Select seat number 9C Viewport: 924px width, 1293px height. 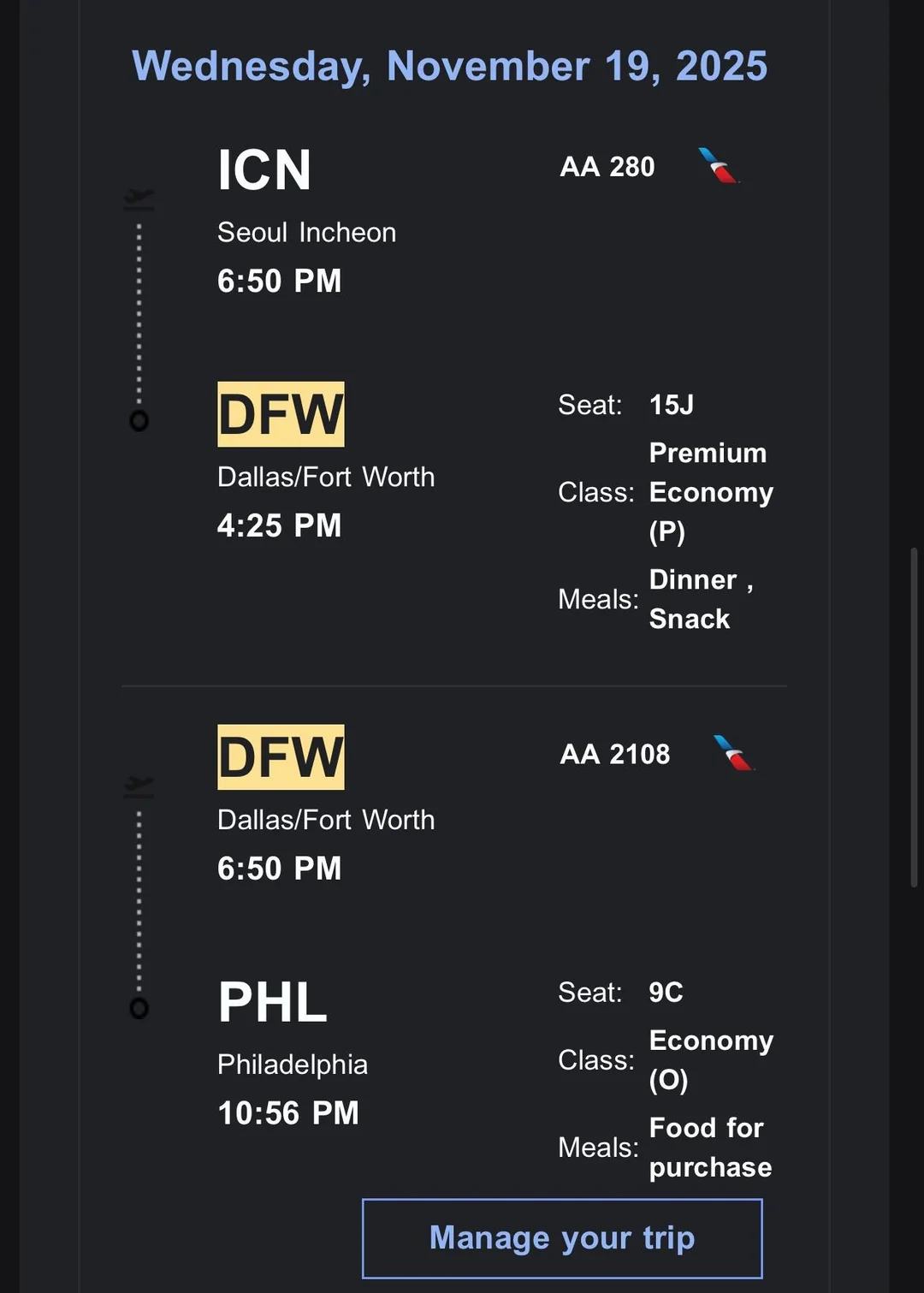coord(666,993)
